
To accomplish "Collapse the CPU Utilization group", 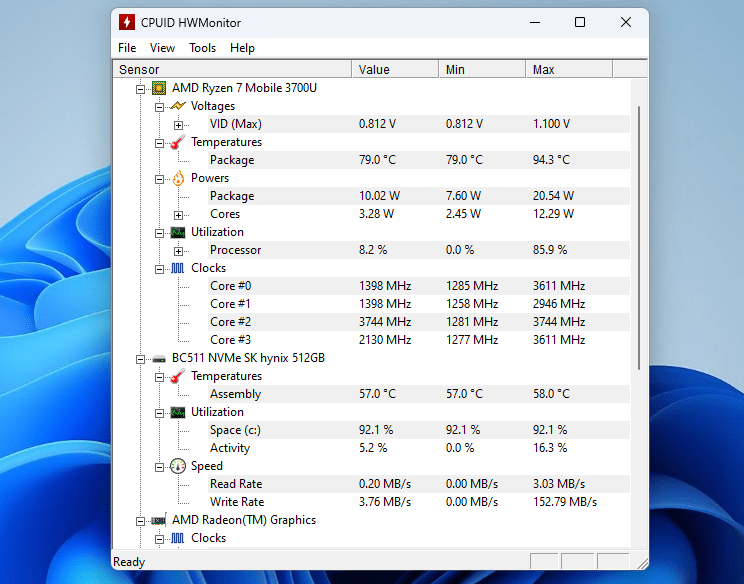I will pyautogui.click(x=159, y=233).
